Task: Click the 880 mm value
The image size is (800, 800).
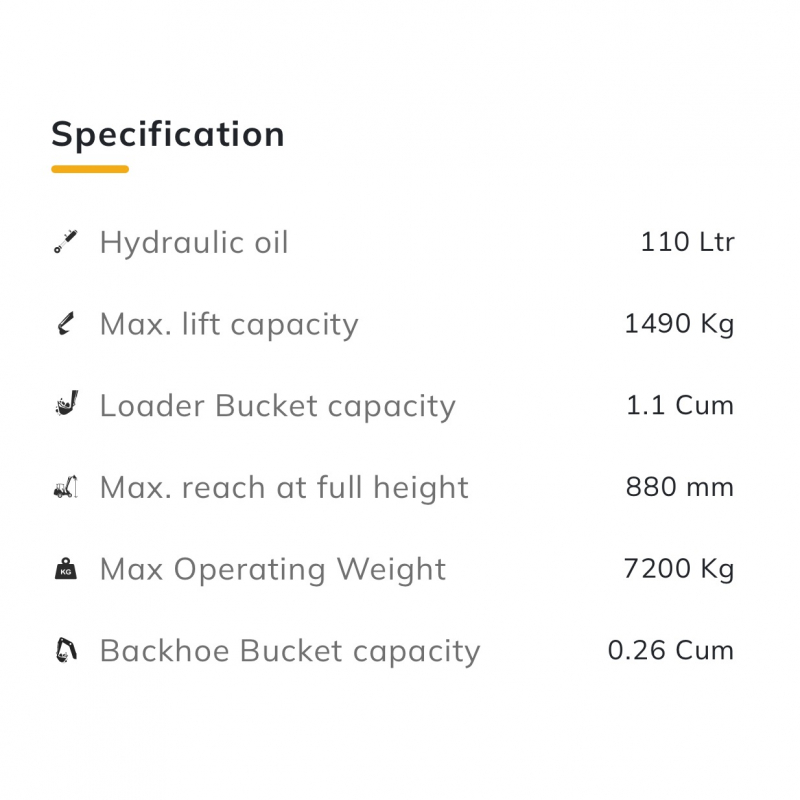Action: 680,487
